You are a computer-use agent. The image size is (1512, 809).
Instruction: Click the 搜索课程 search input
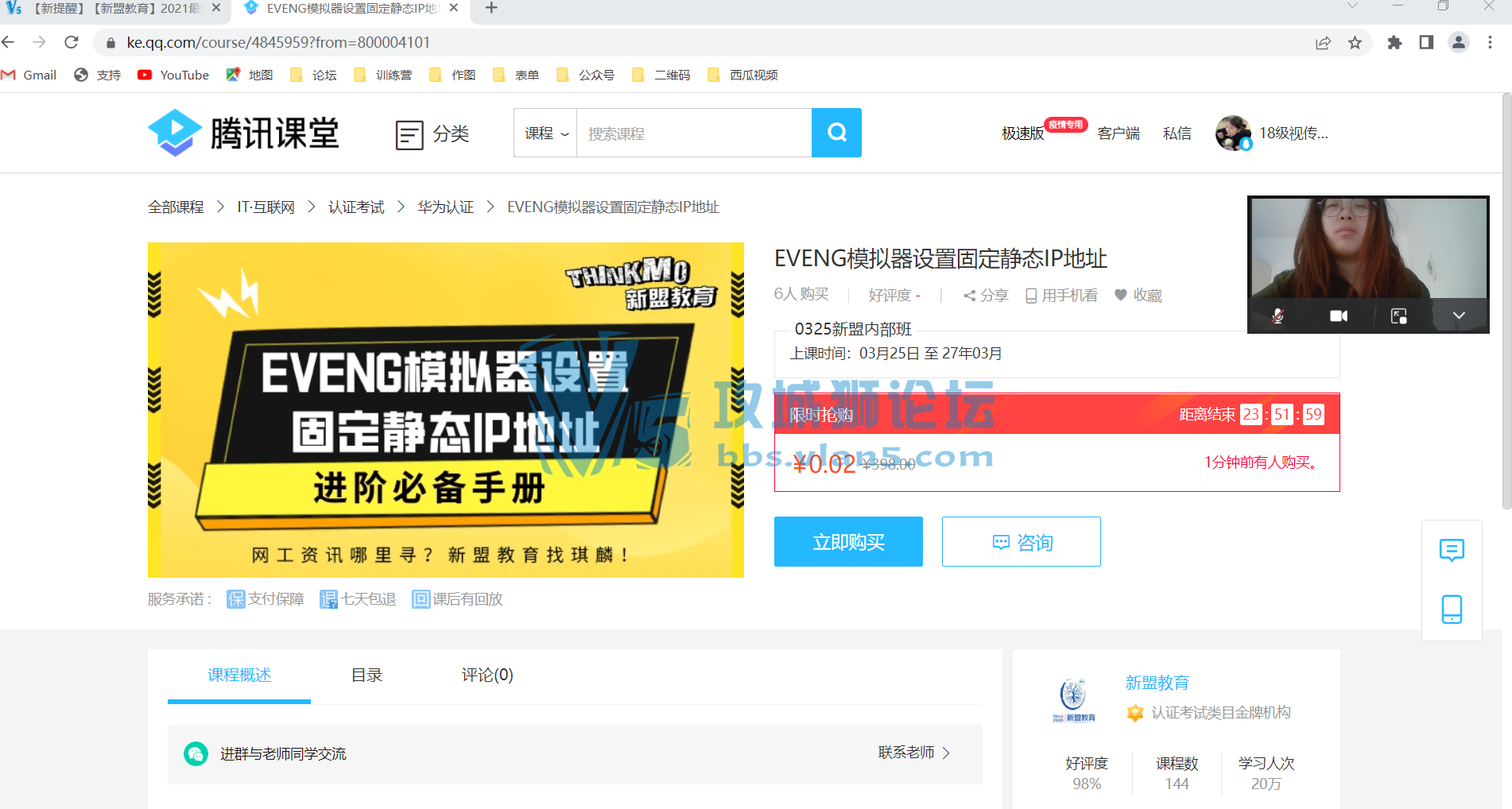(x=694, y=133)
